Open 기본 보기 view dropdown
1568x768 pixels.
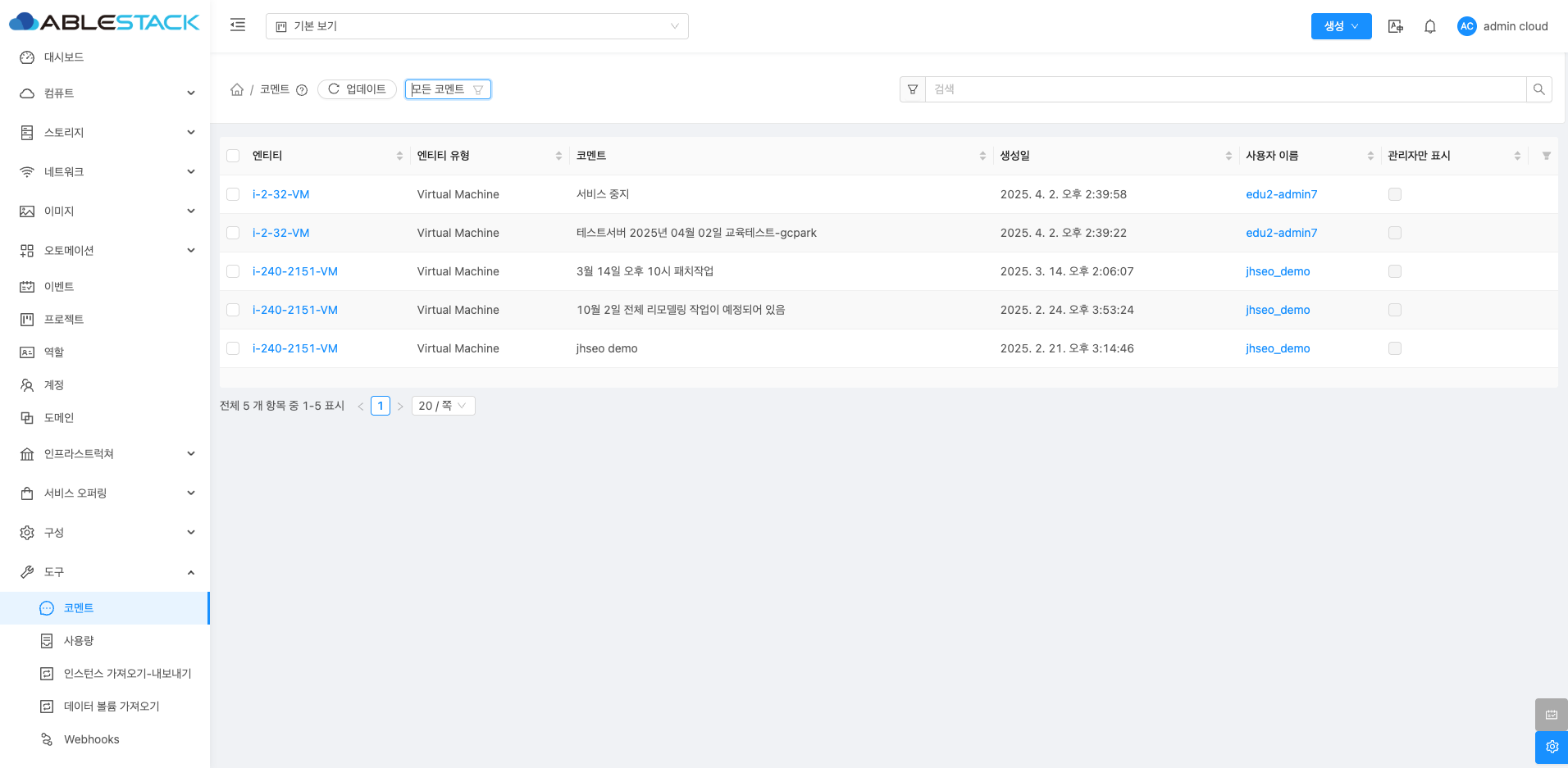pos(477,26)
